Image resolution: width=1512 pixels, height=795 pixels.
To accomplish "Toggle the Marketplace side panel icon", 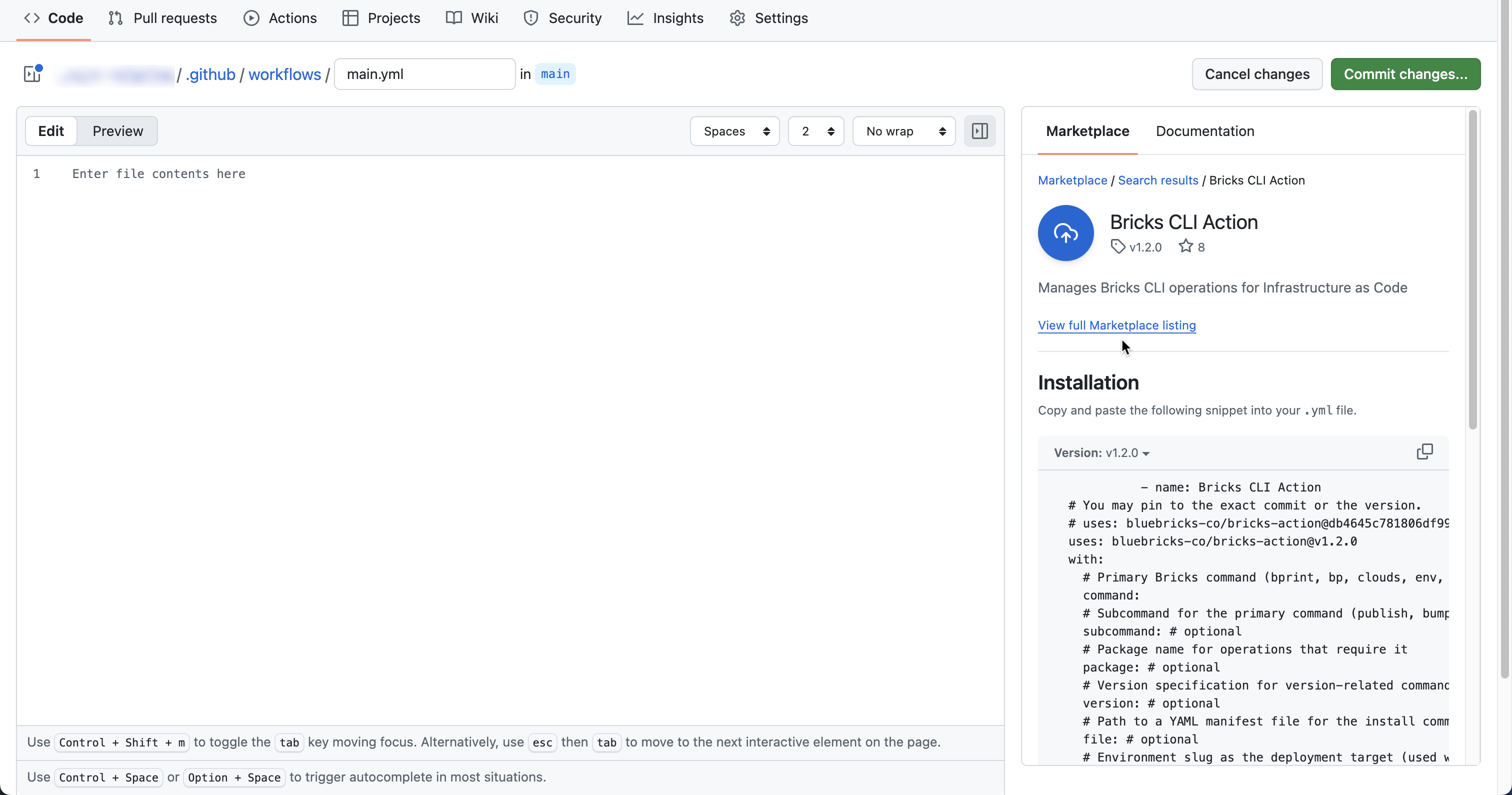I will [979, 131].
